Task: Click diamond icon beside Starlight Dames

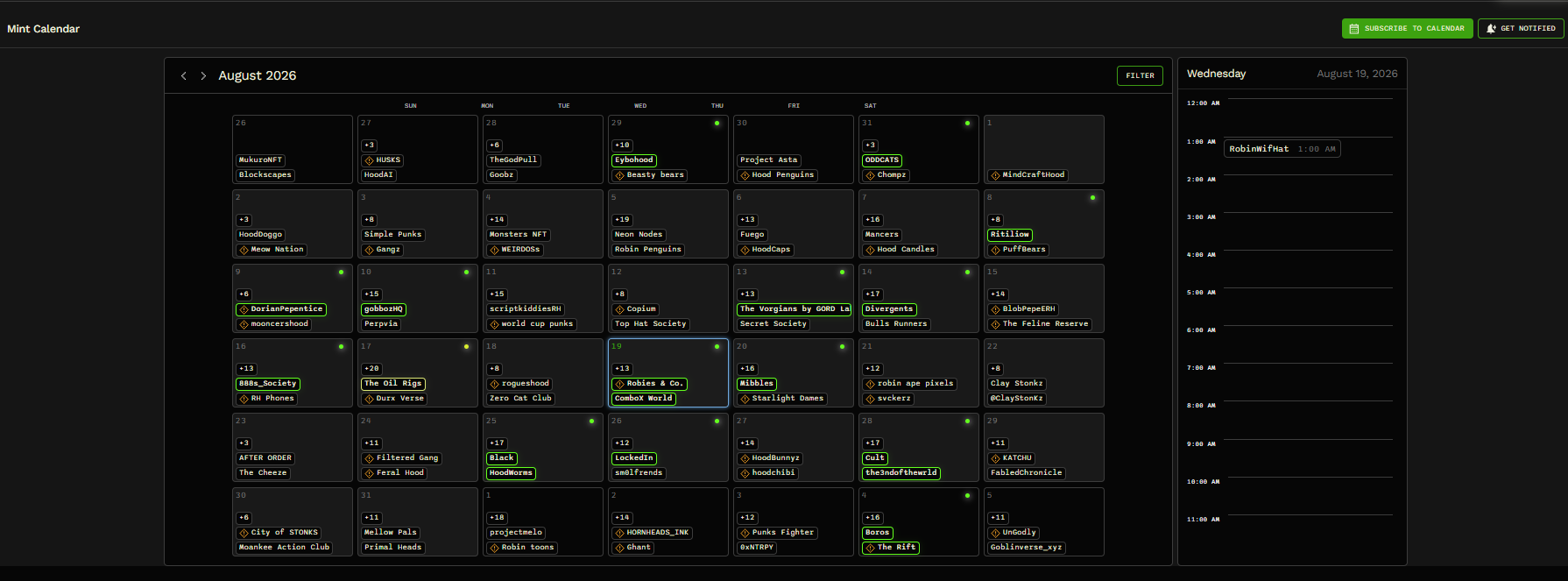Action: tap(745, 399)
